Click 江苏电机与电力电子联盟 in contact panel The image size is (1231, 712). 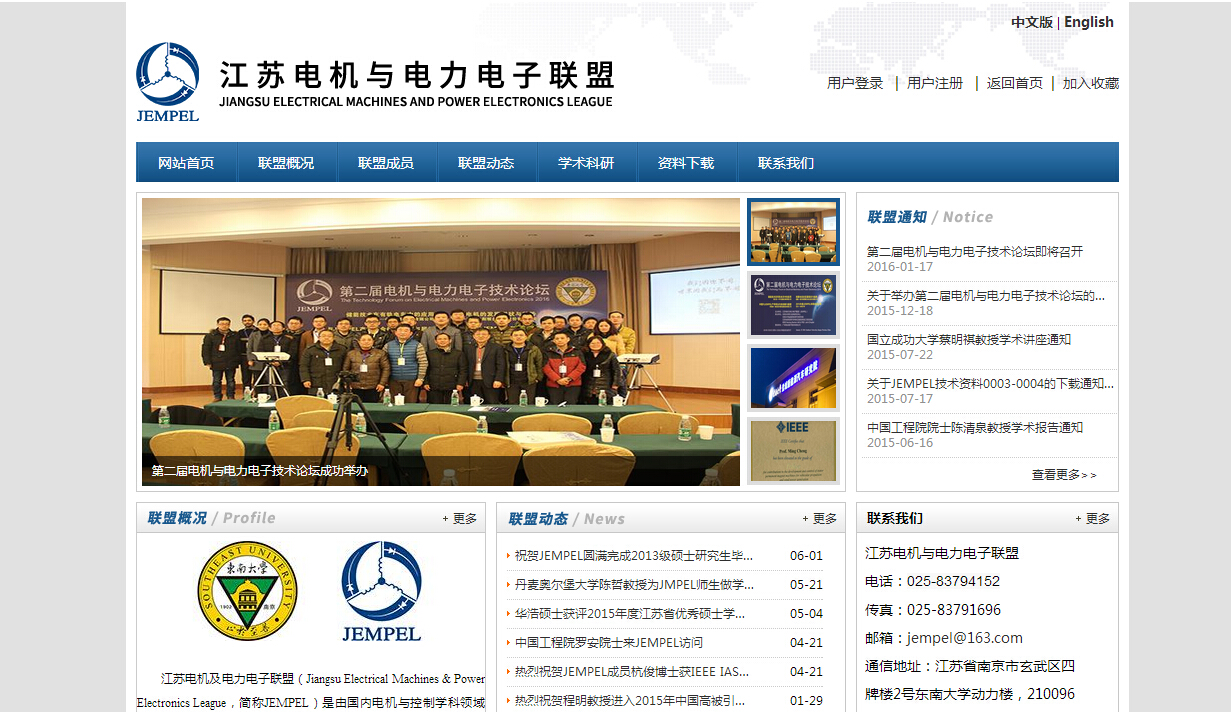pos(942,553)
